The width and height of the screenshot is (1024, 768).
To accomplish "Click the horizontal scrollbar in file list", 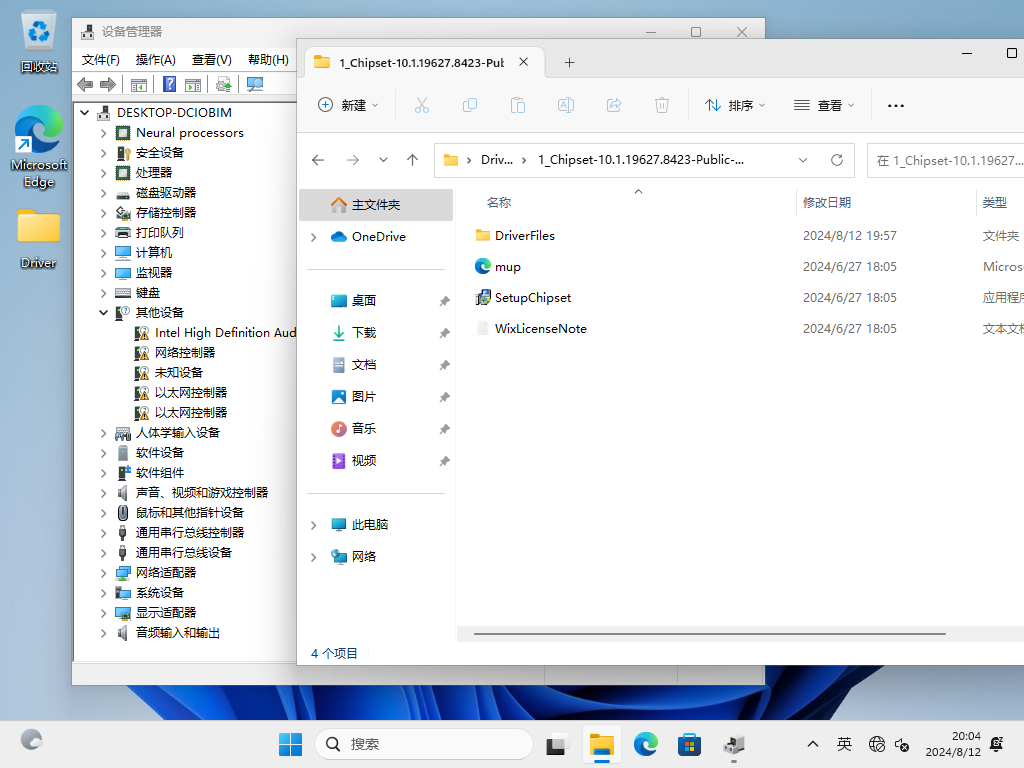I will point(709,634).
